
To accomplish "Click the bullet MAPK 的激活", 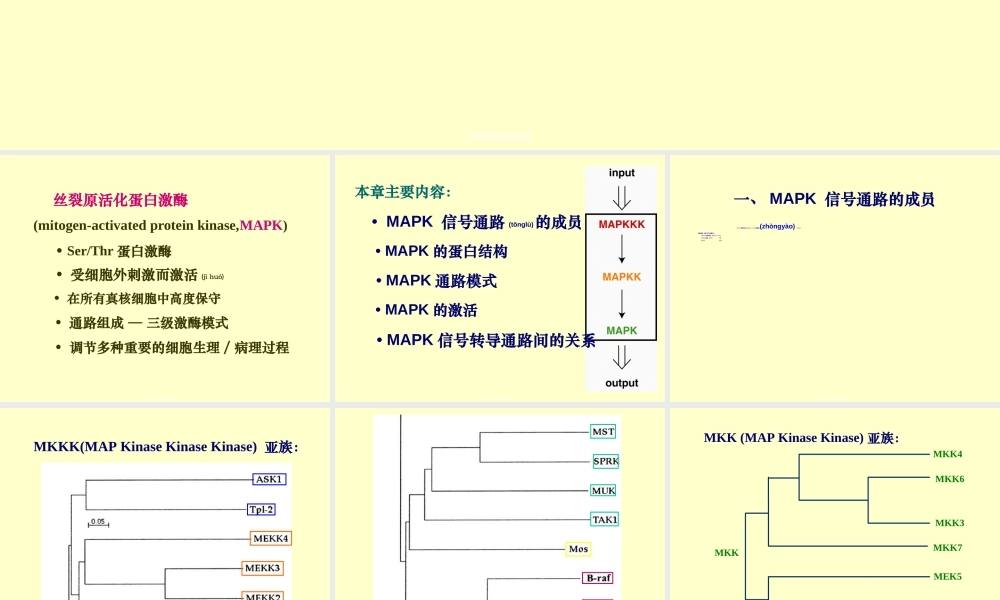I will point(430,310).
